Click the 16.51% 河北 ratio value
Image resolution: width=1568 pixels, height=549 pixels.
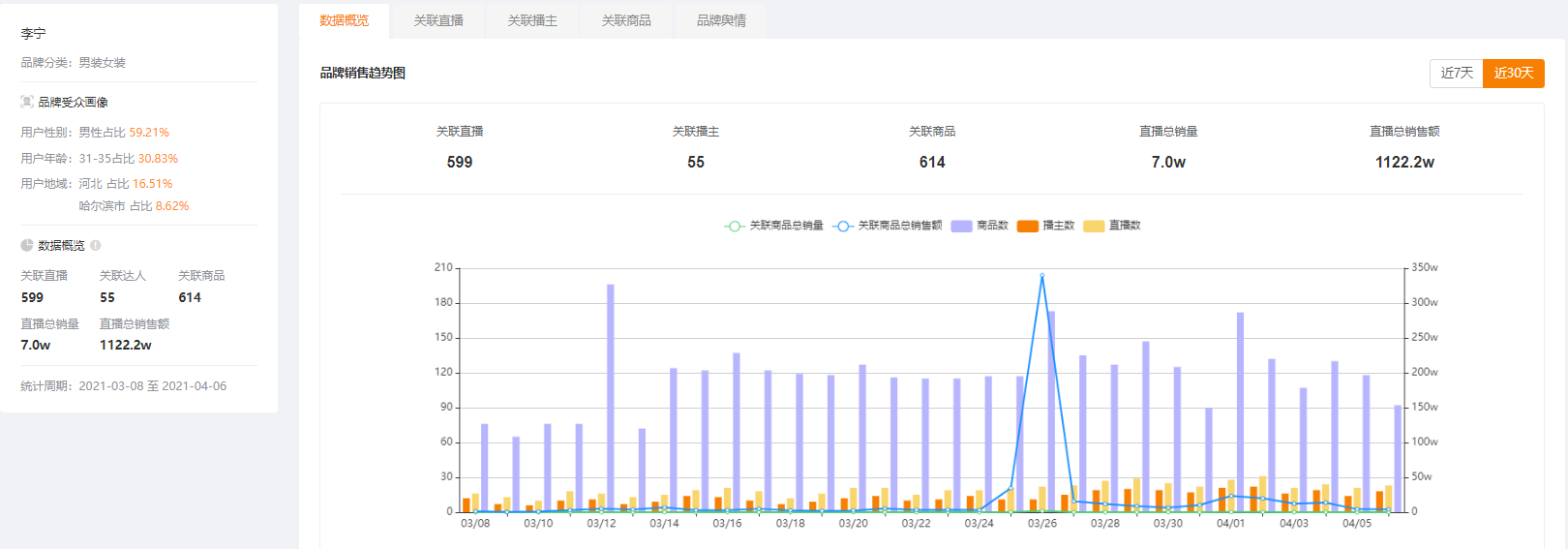pos(153,184)
